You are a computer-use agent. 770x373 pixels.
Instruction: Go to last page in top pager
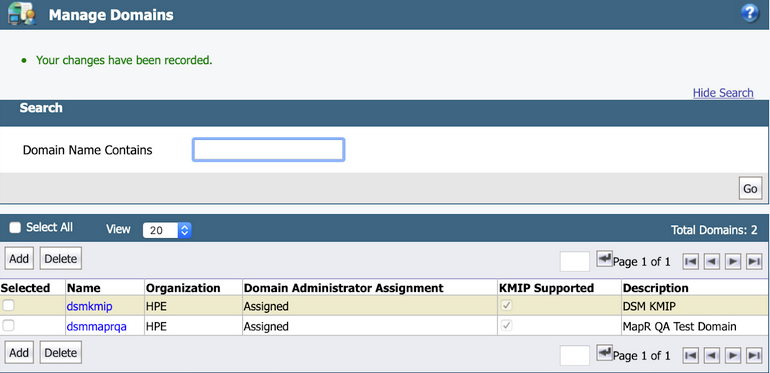[x=754, y=262]
